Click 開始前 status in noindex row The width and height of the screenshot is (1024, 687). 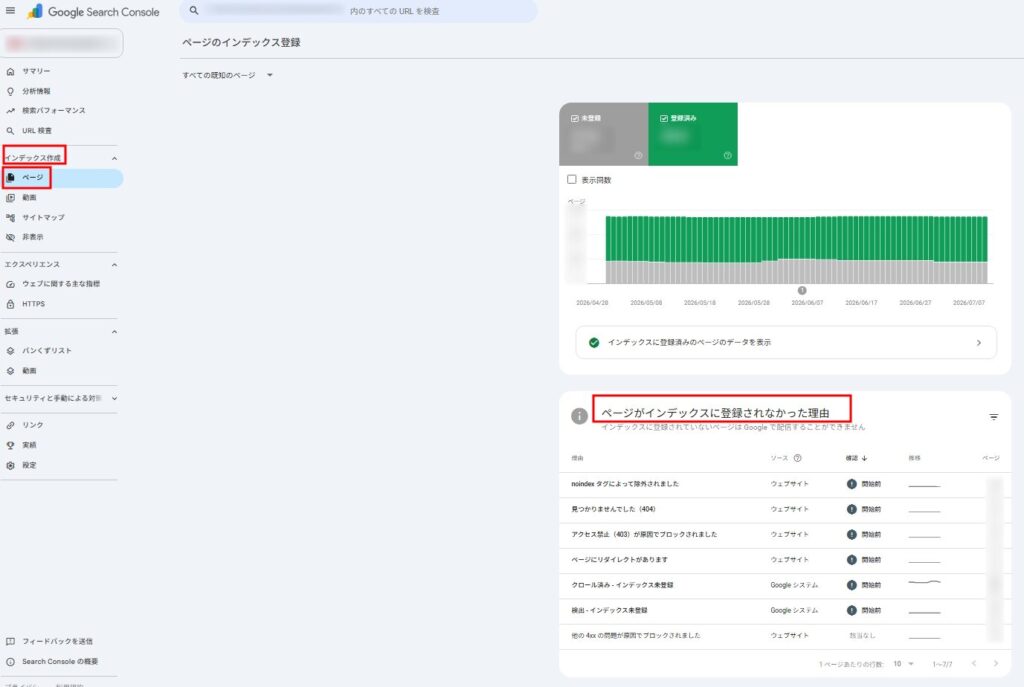[864, 485]
